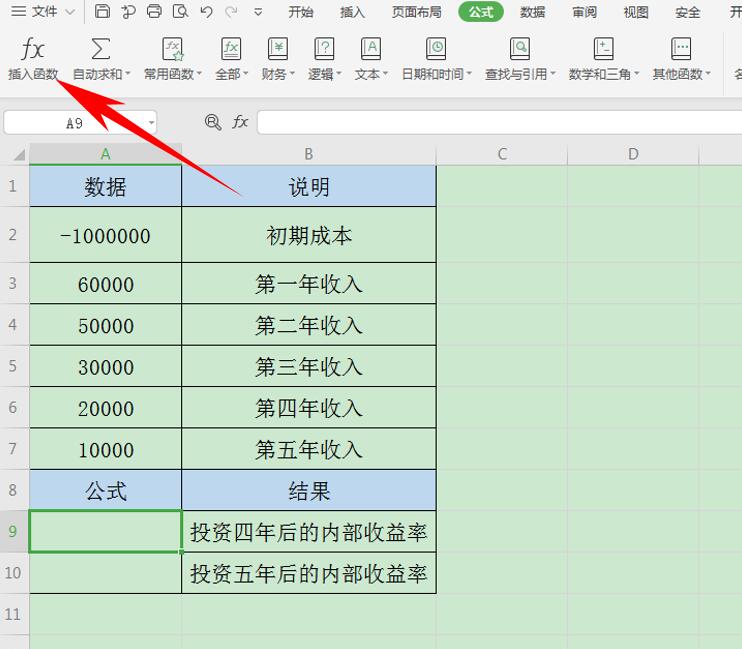
Task: Click the Undo arrow icon
Action: [x=206, y=11]
